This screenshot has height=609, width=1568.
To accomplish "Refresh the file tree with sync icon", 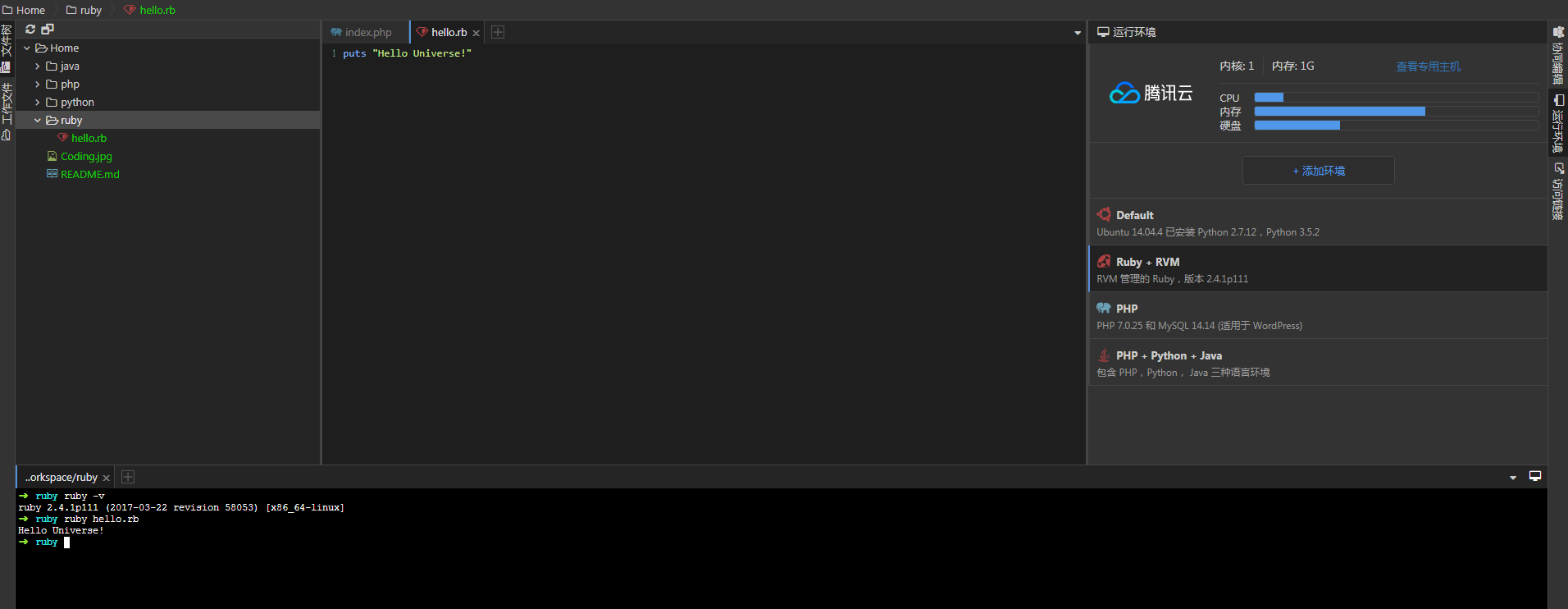I will point(30,30).
